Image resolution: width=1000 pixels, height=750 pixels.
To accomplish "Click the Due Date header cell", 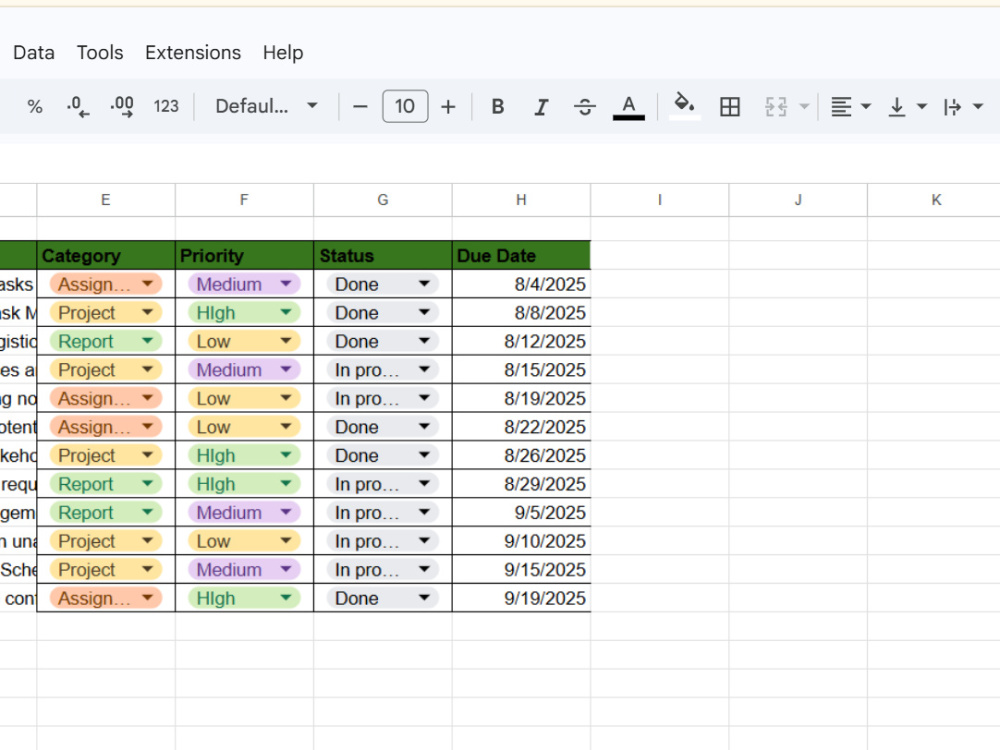I will coord(521,255).
